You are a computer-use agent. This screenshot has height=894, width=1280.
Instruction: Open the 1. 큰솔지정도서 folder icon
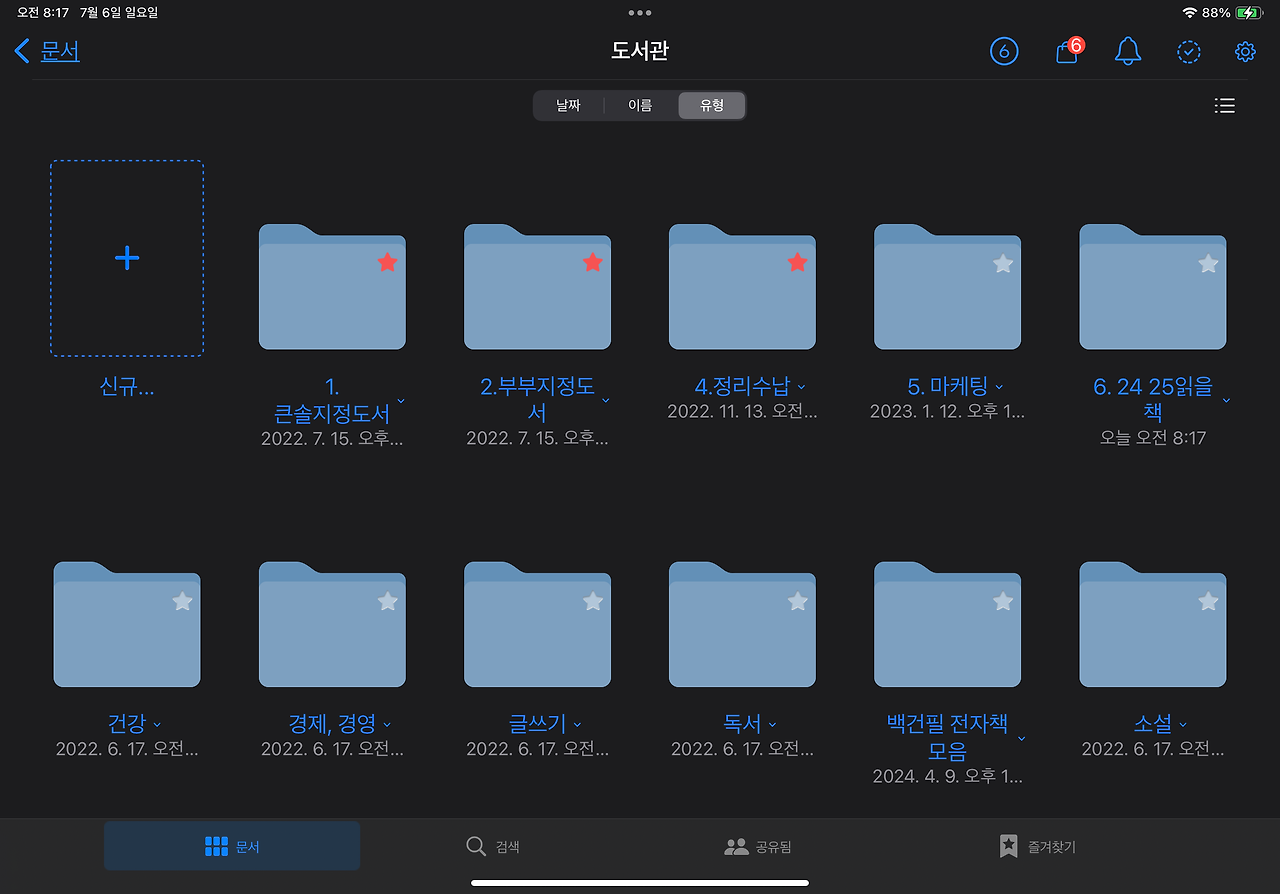[332, 286]
